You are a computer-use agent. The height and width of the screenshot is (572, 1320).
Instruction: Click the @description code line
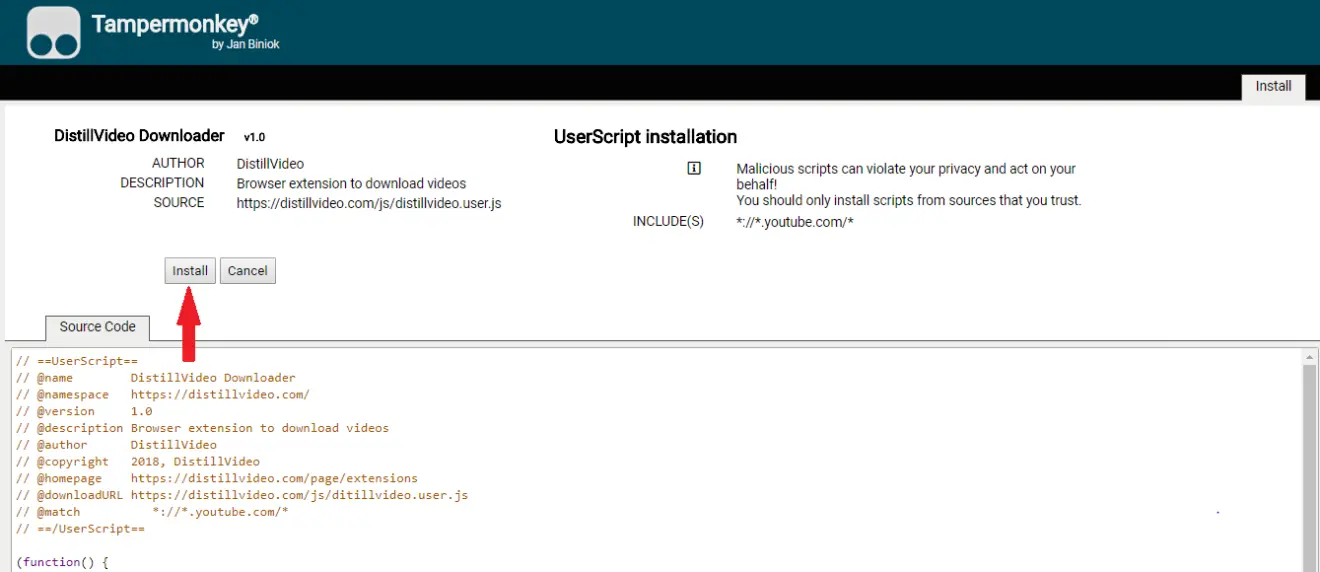(202, 428)
